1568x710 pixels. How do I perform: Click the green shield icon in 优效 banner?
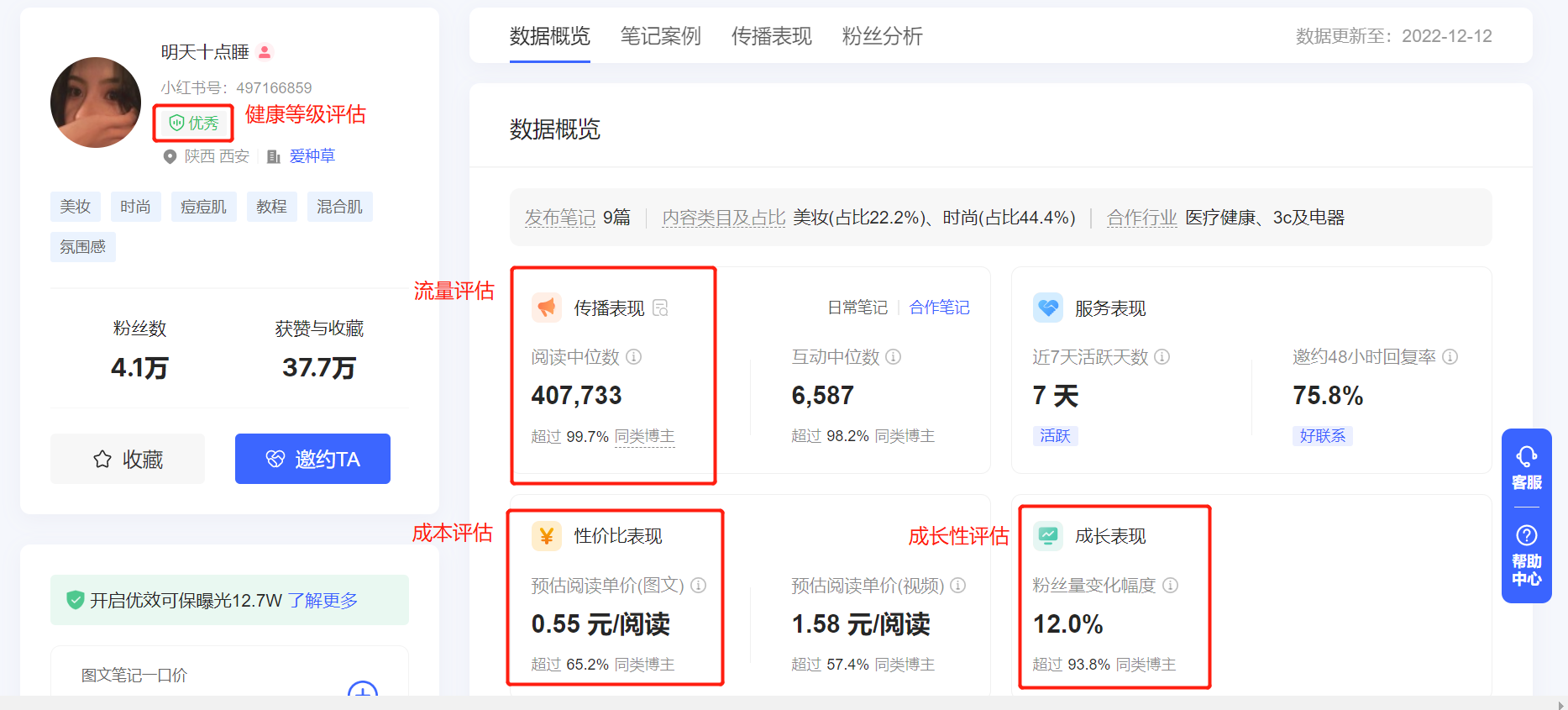click(x=76, y=600)
